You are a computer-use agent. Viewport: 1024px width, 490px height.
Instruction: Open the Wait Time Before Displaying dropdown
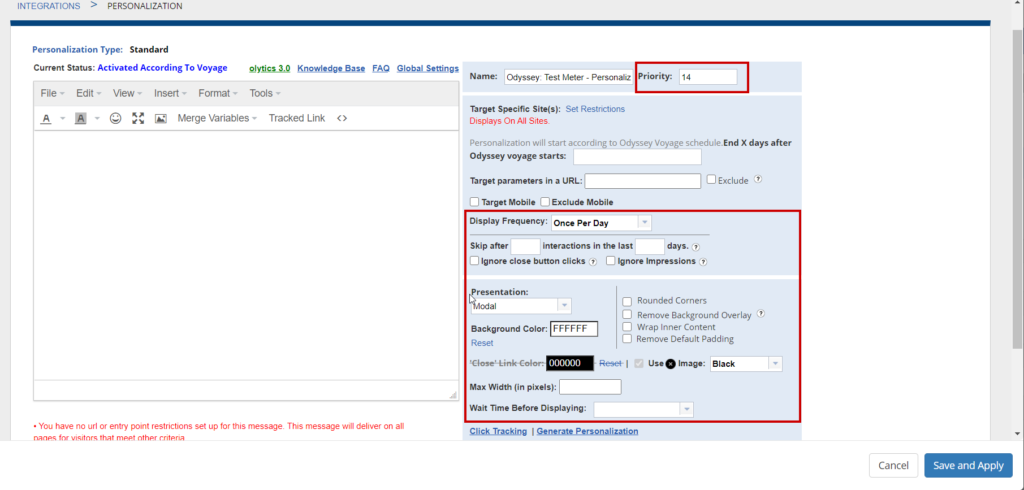(x=643, y=409)
